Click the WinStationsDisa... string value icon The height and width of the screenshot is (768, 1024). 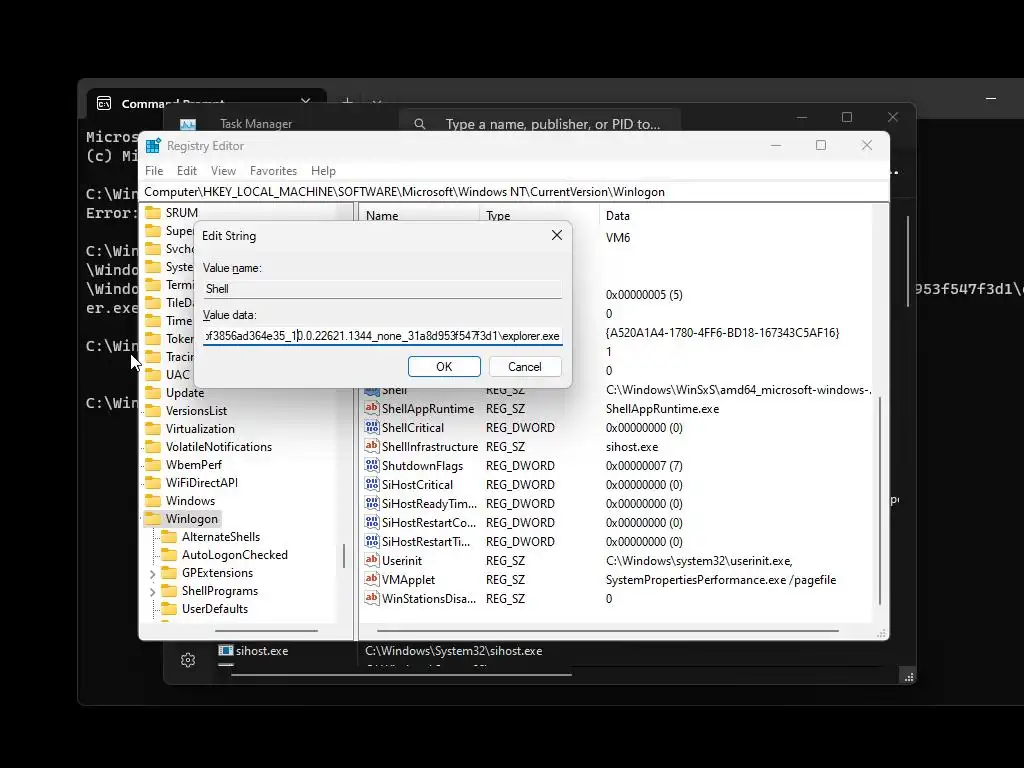click(372, 598)
